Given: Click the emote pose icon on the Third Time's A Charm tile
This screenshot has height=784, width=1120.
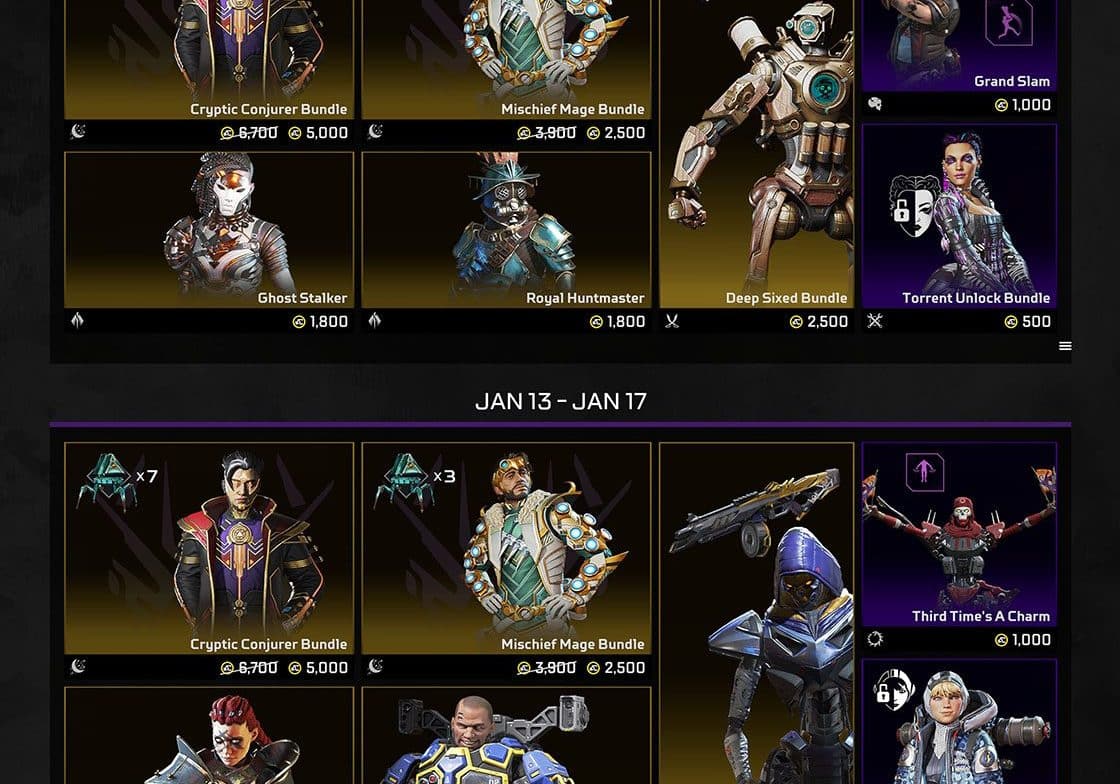Looking at the screenshot, I should pyautogui.click(x=924, y=472).
